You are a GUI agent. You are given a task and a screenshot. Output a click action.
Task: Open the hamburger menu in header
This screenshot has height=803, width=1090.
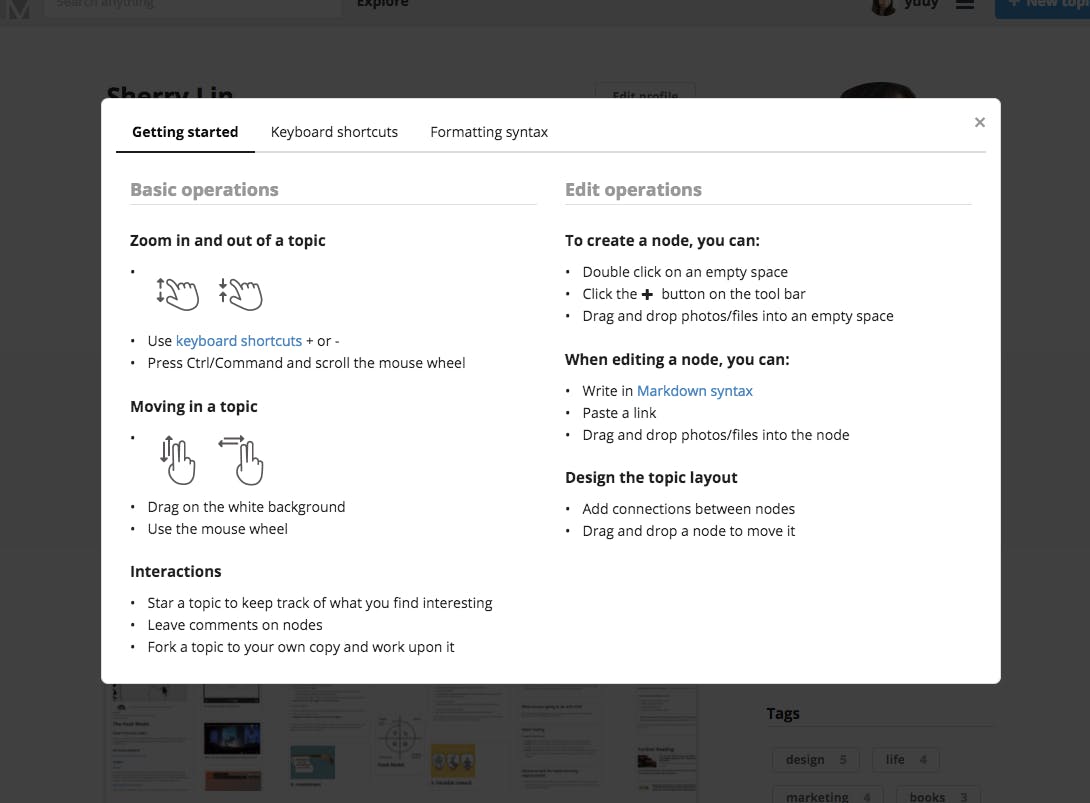[x=964, y=4]
